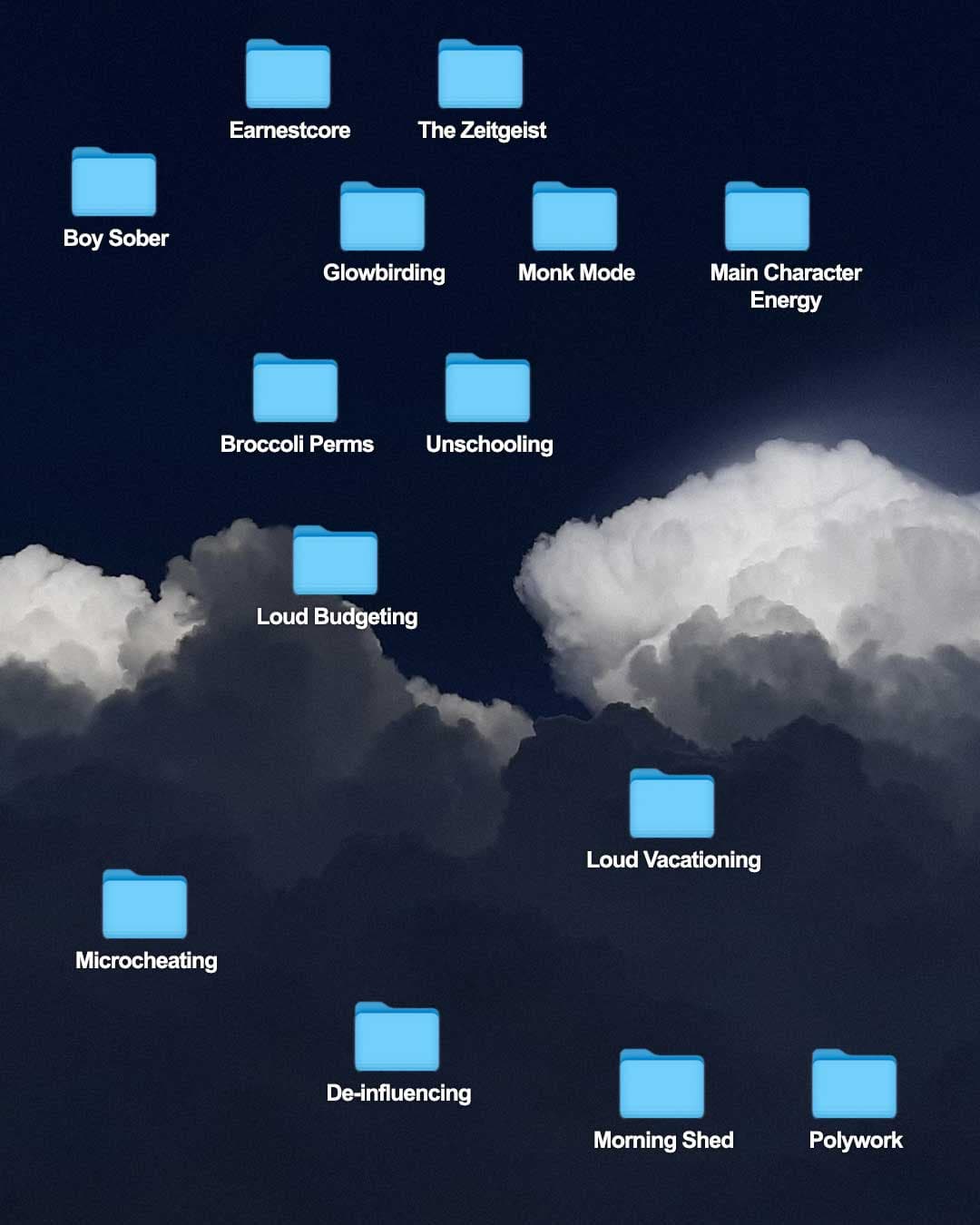Select the Glowbirding folder icon

point(382,216)
